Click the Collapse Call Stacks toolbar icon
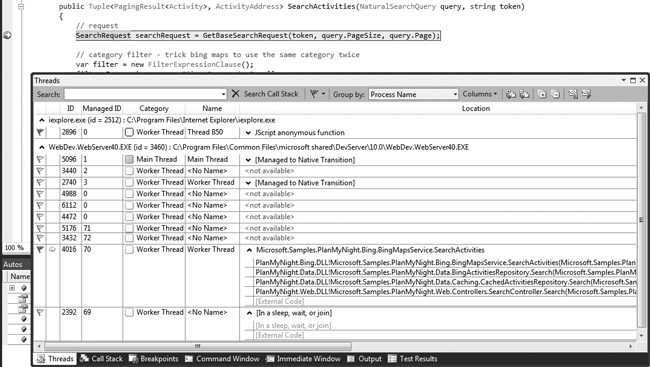650x367 pixels. tap(524, 94)
